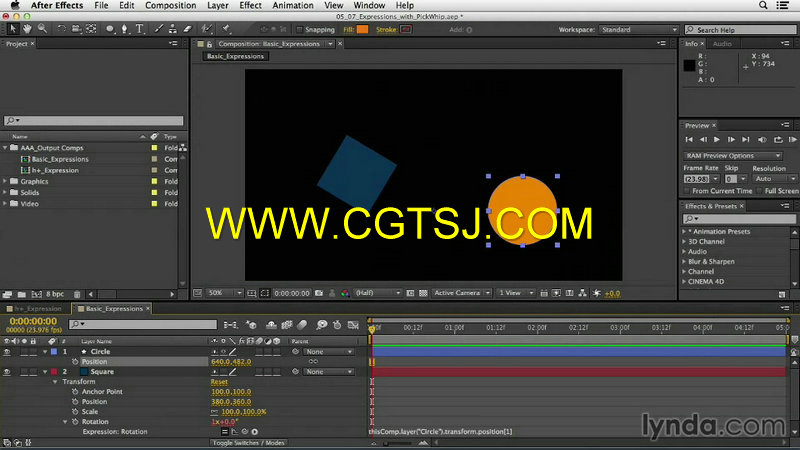
Task: Take a snapshot with the camera icon
Action: coord(319,293)
